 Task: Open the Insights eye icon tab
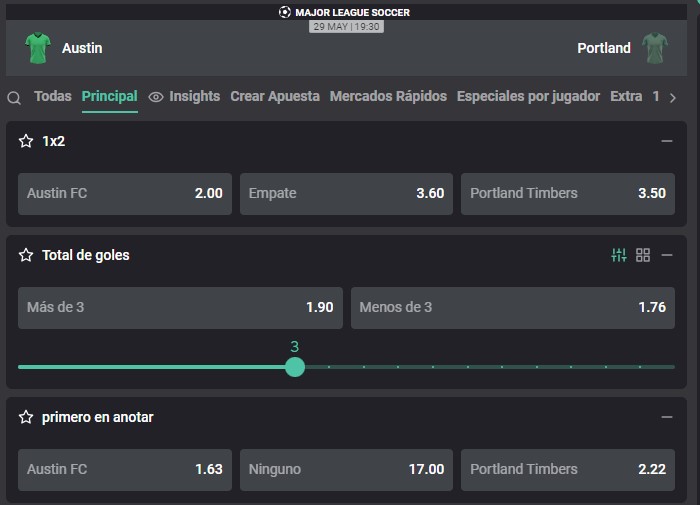tap(156, 96)
